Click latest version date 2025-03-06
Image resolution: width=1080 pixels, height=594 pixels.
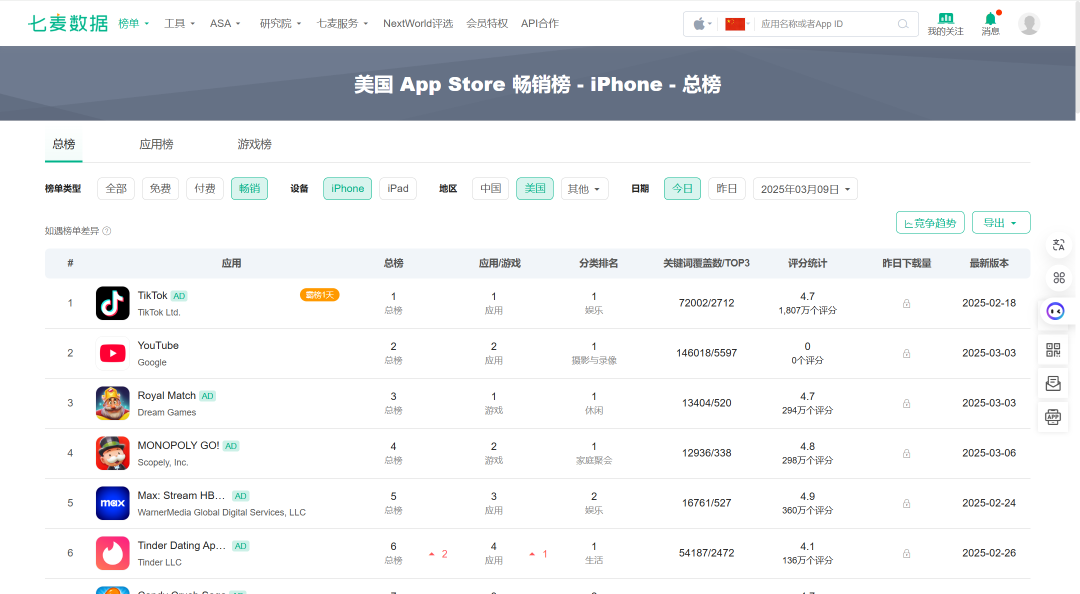coord(989,453)
